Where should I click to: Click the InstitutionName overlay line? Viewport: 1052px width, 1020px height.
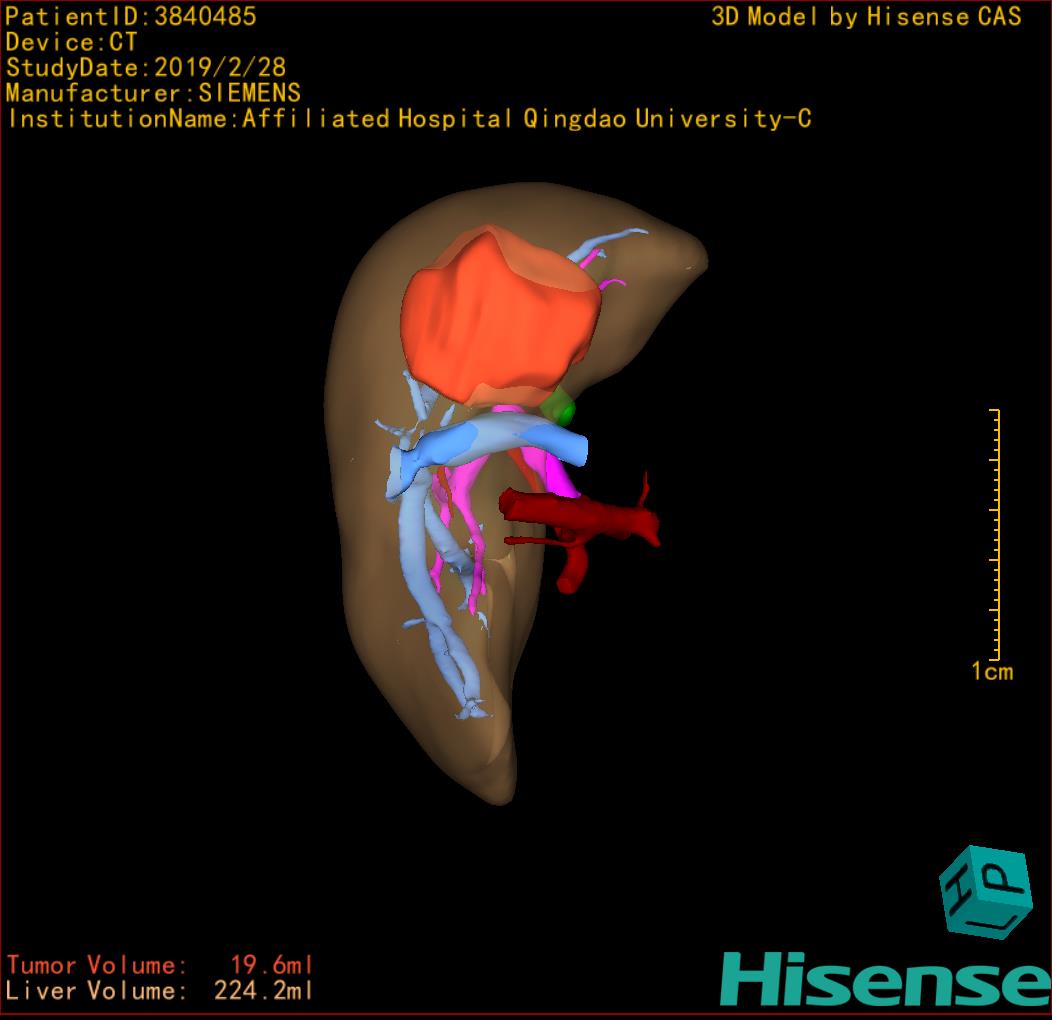pos(408,119)
